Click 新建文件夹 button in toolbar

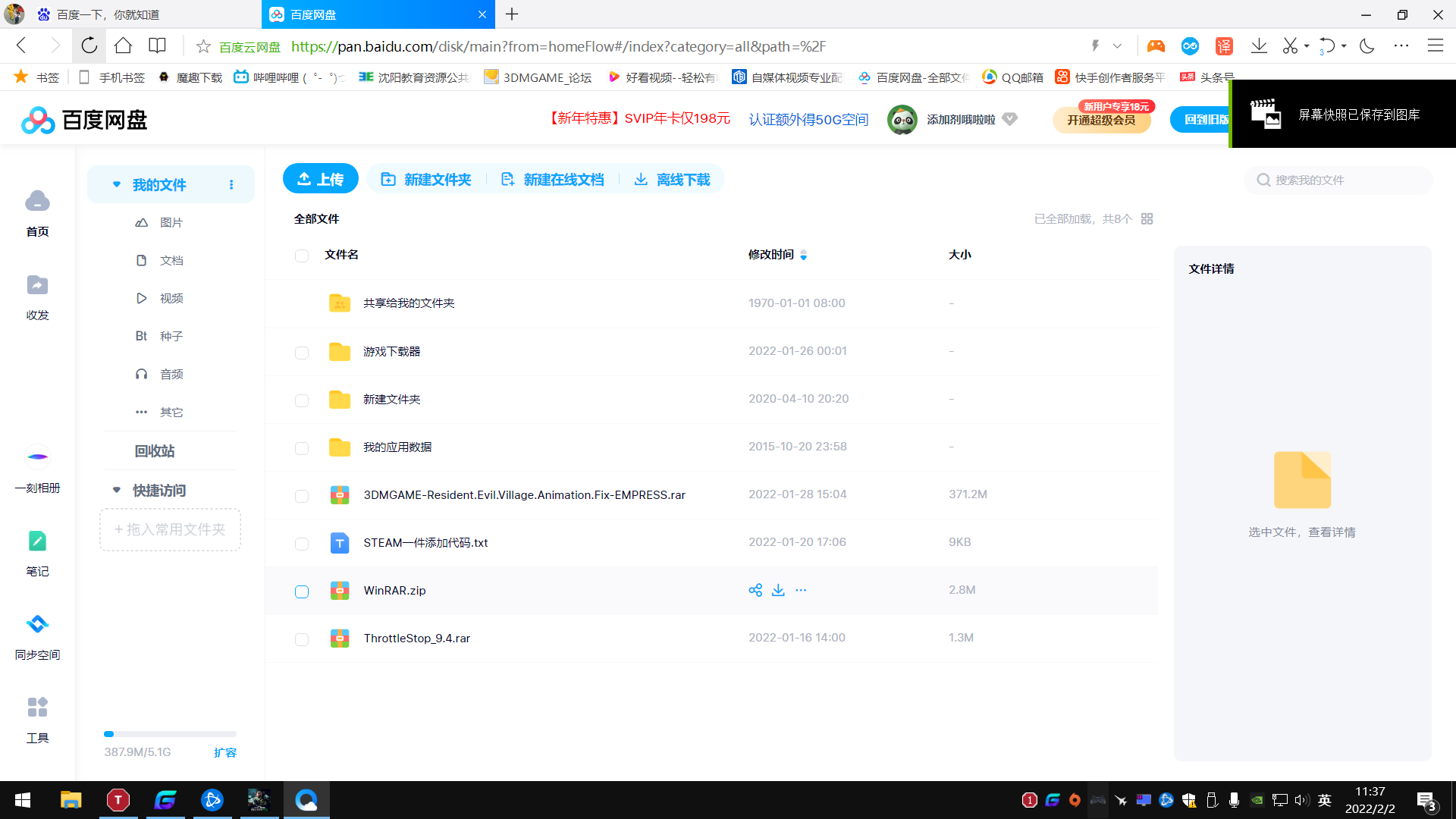click(426, 180)
